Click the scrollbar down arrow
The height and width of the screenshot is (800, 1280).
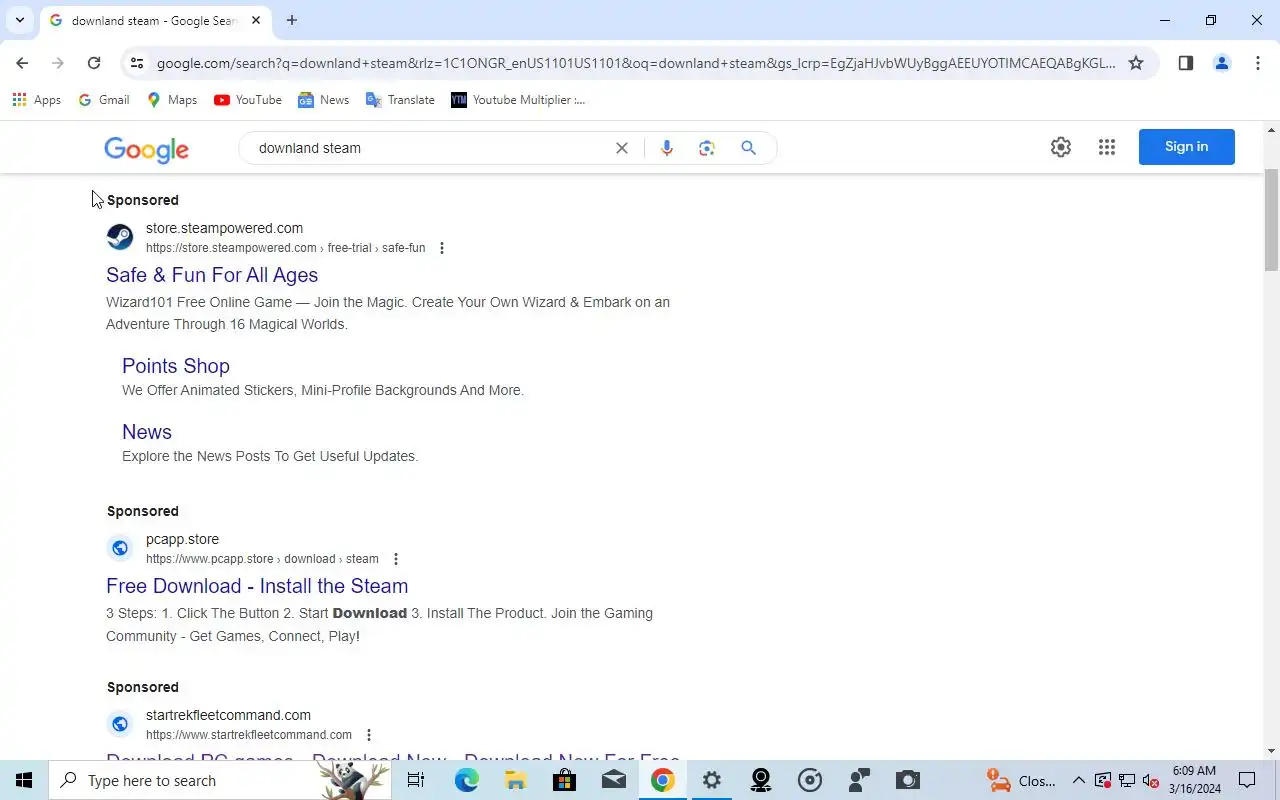coord(1272,751)
